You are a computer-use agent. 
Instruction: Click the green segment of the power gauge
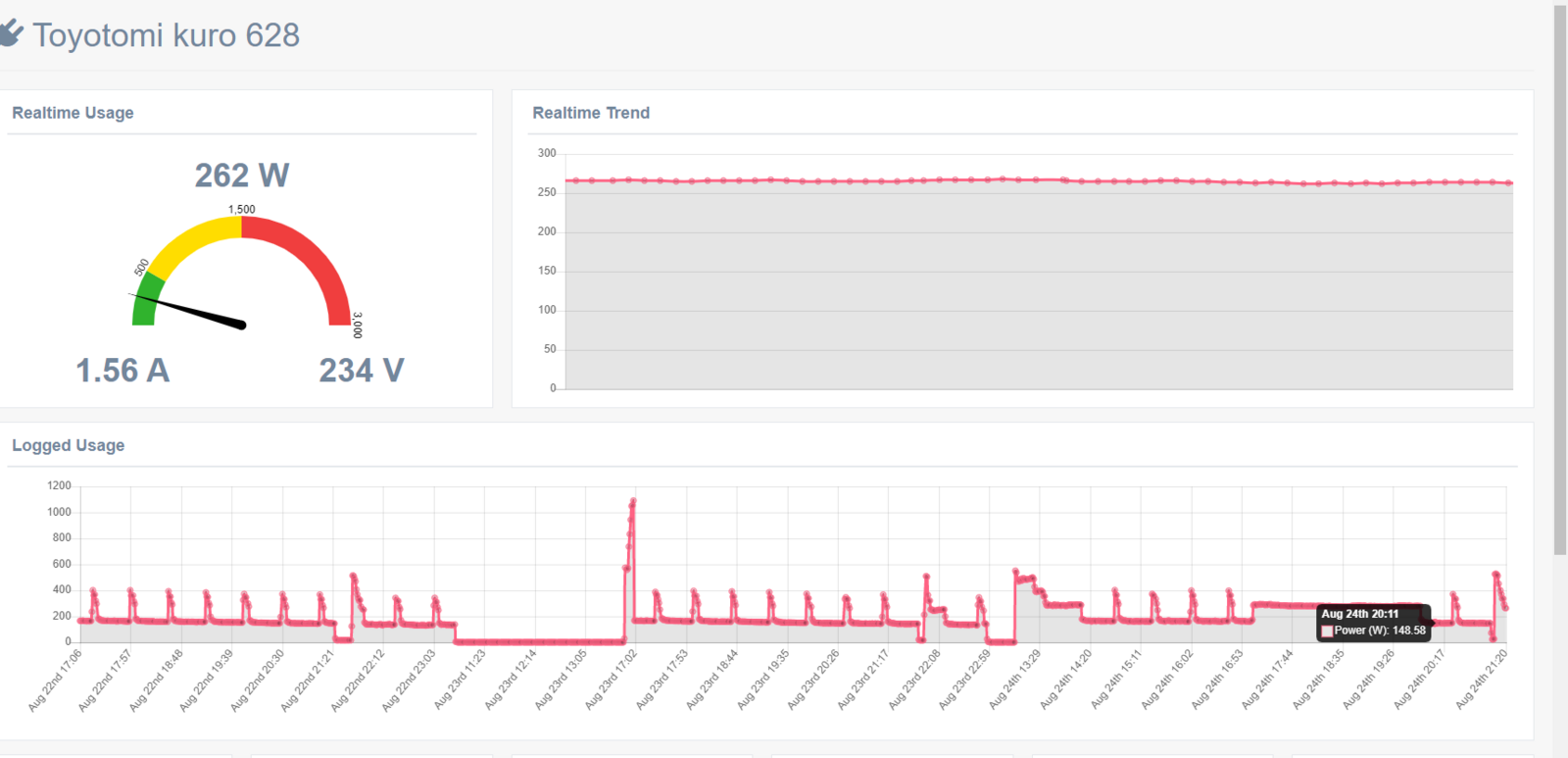point(147,299)
